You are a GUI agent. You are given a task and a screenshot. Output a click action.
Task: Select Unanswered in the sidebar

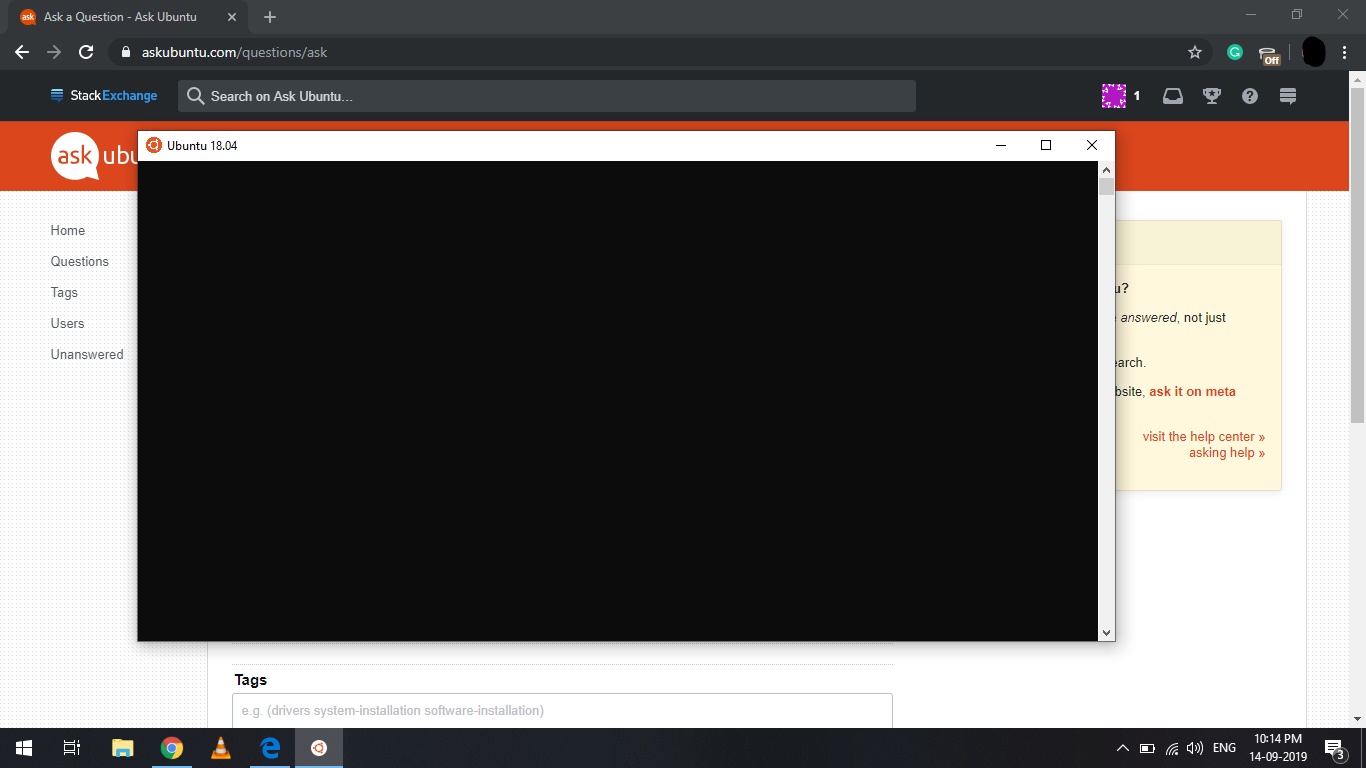87,354
